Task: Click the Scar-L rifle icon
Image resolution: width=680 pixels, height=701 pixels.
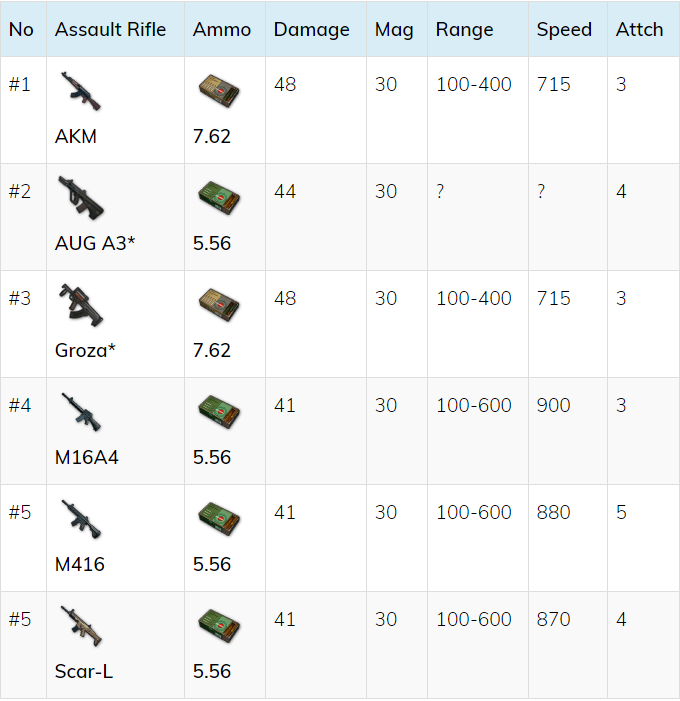Action: (x=80, y=626)
